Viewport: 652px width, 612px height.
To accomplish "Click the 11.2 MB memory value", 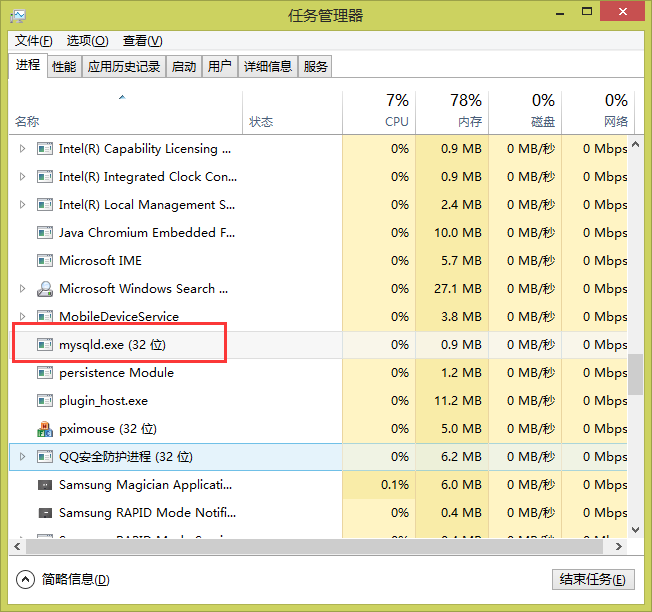I will pyautogui.click(x=458, y=401).
